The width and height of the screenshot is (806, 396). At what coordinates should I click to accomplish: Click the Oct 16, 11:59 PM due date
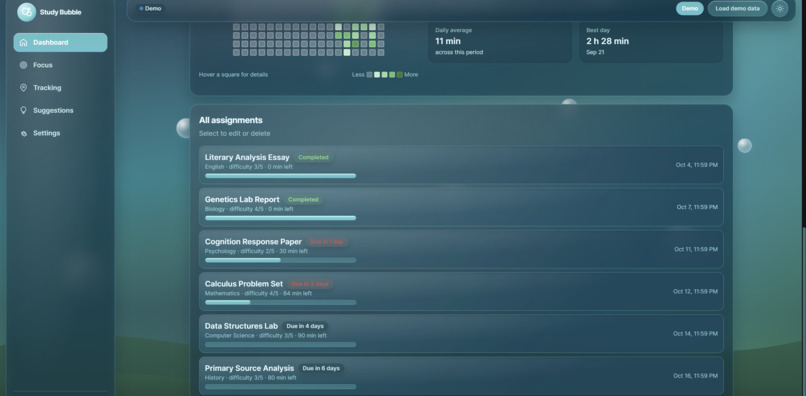(x=695, y=376)
